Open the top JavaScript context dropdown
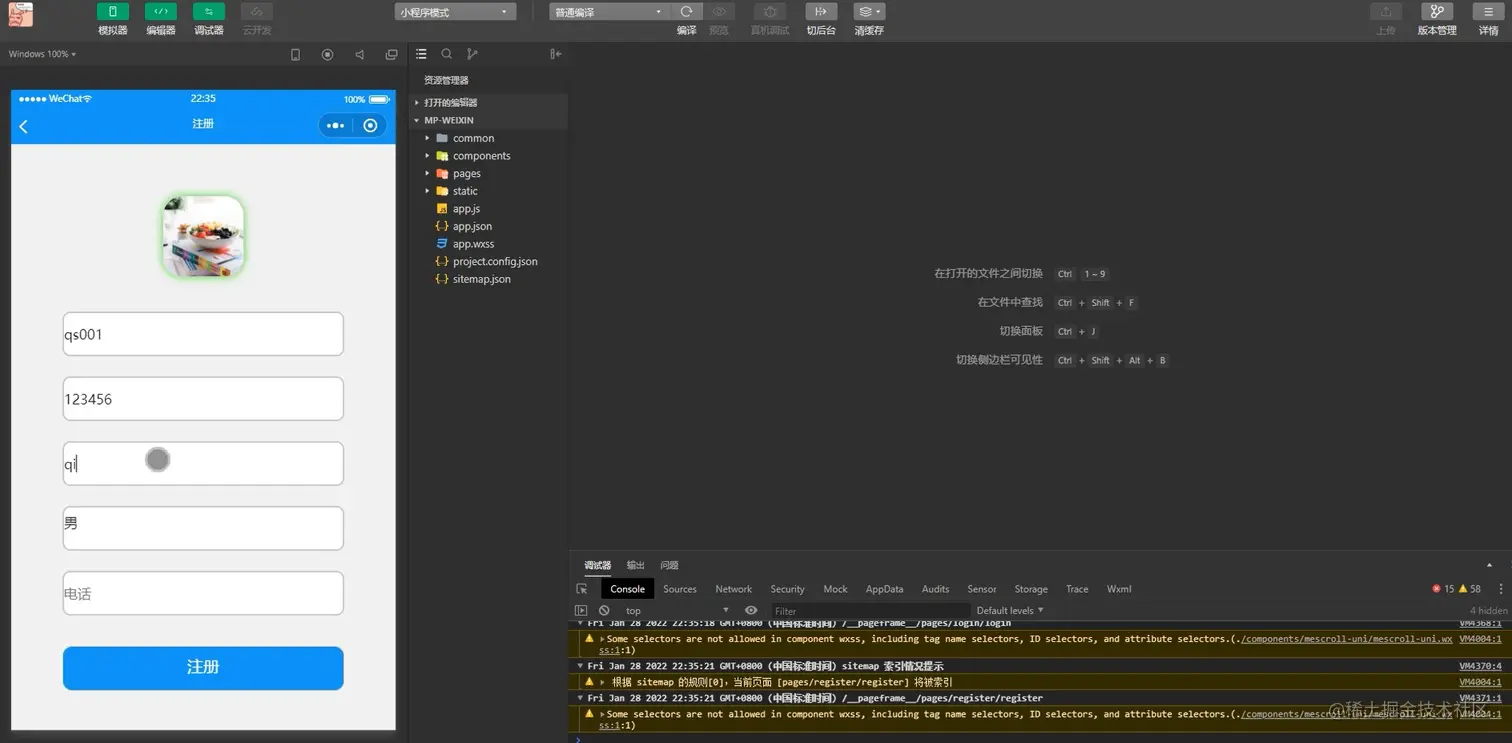 (x=676, y=610)
